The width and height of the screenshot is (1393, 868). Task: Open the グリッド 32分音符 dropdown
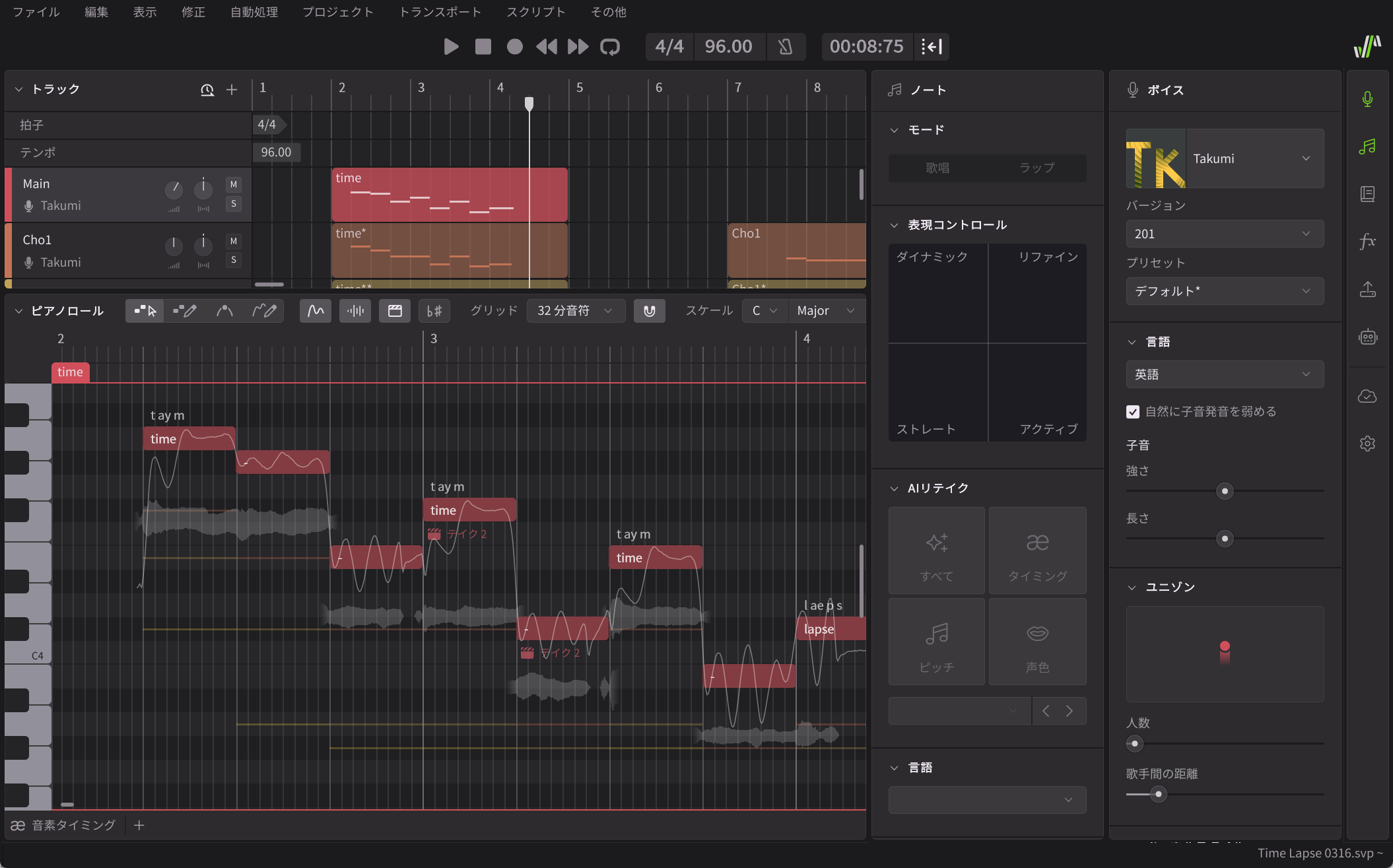575,311
